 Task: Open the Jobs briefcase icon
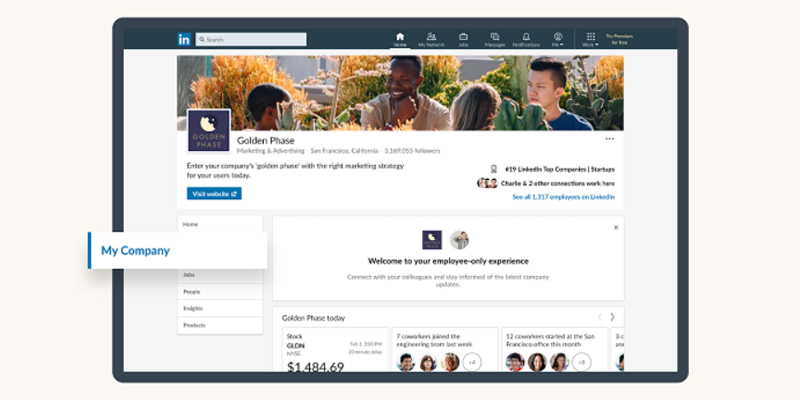(x=463, y=40)
